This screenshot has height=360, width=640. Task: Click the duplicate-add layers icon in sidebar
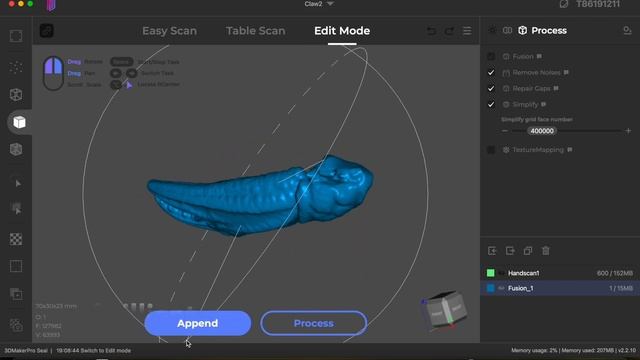[16, 293]
